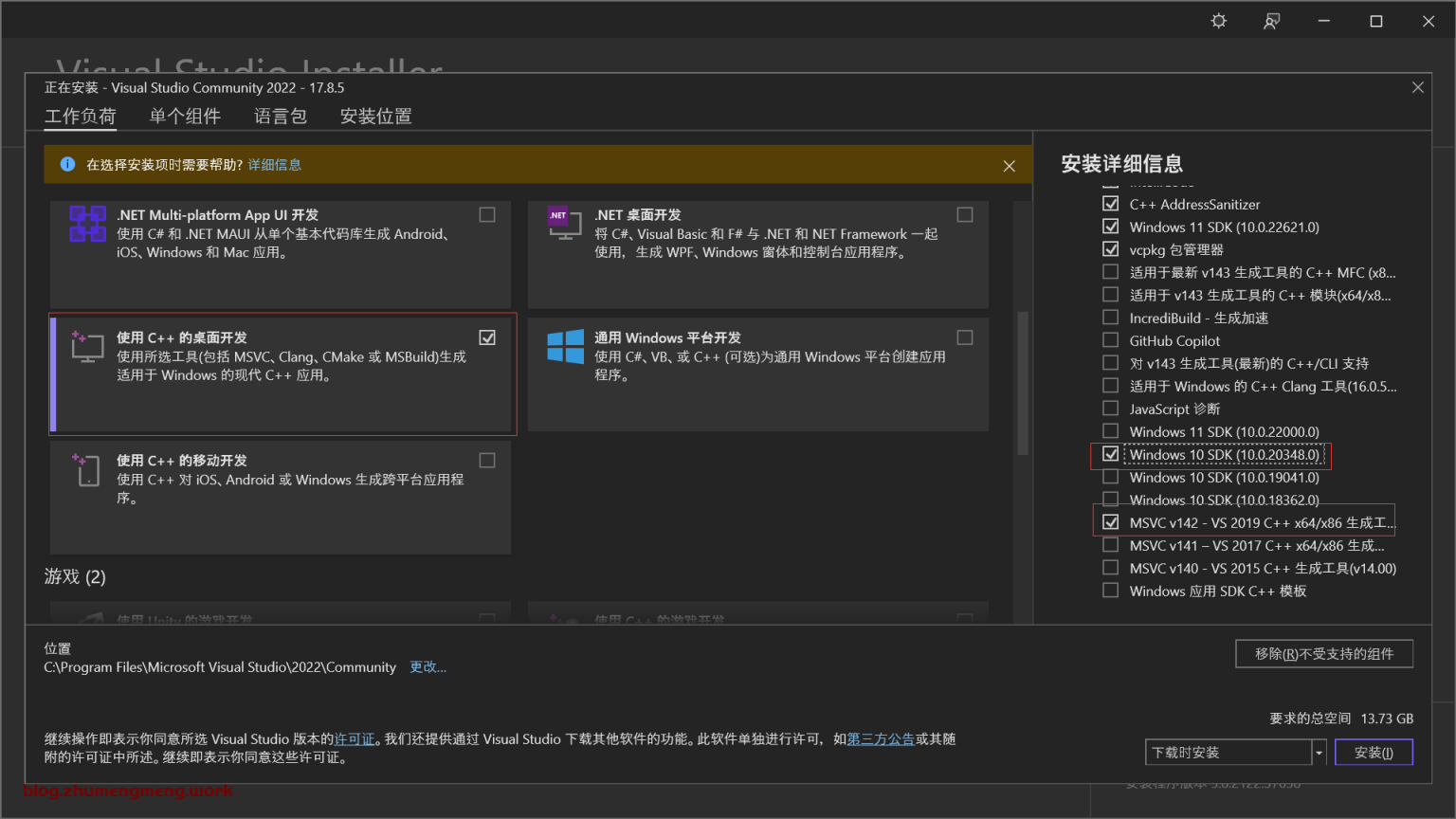Open the 安装位置 tab
Image resolution: width=1456 pixels, height=819 pixels.
click(375, 116)
